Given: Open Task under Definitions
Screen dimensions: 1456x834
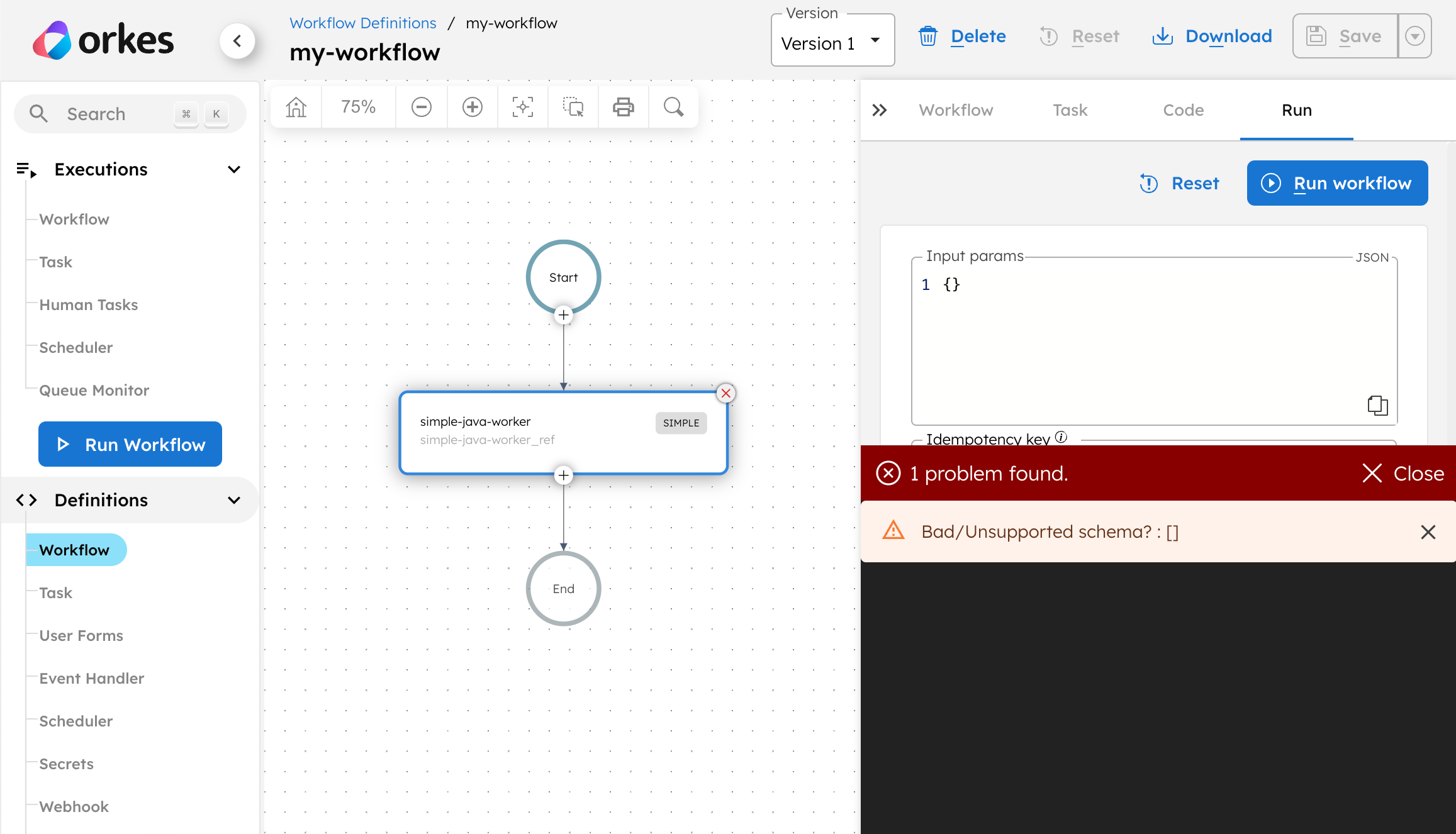Looking at the screenshot, I should pos(56,593).
